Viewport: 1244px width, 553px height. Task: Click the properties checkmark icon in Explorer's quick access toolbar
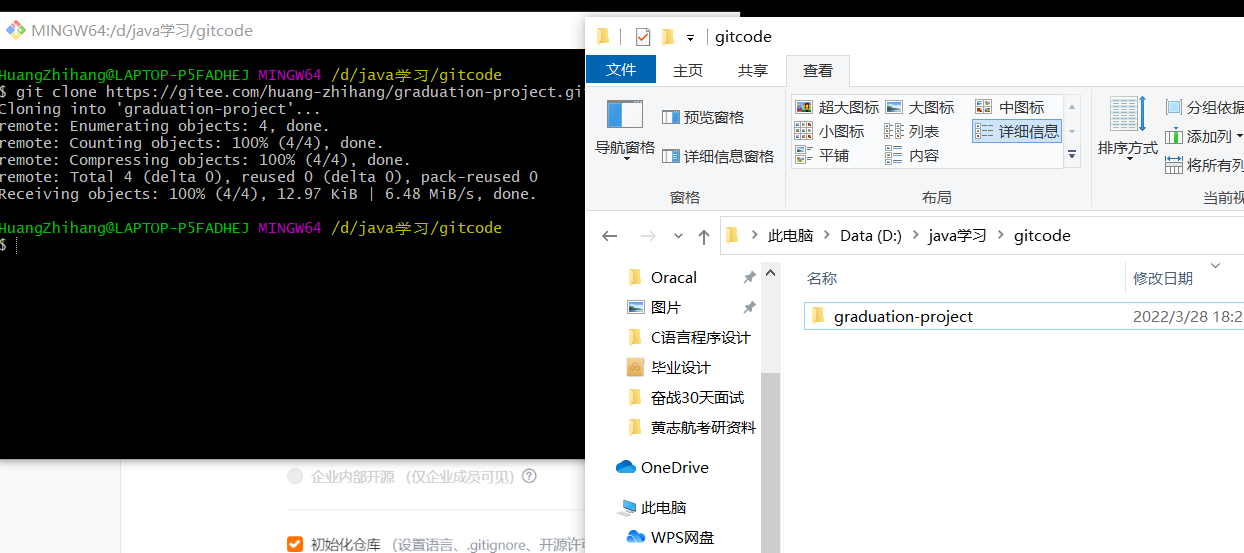(x=643, y=37)
